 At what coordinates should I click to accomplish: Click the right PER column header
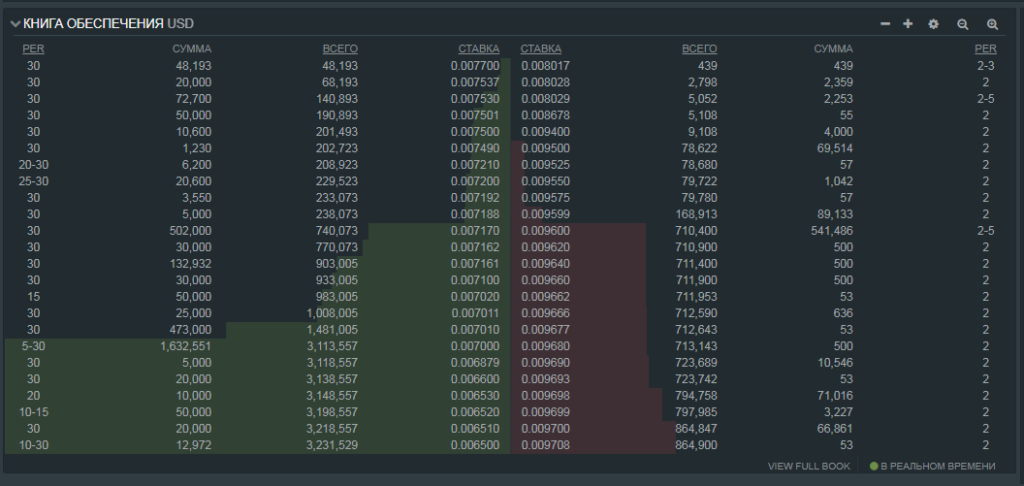coord(985,48)
